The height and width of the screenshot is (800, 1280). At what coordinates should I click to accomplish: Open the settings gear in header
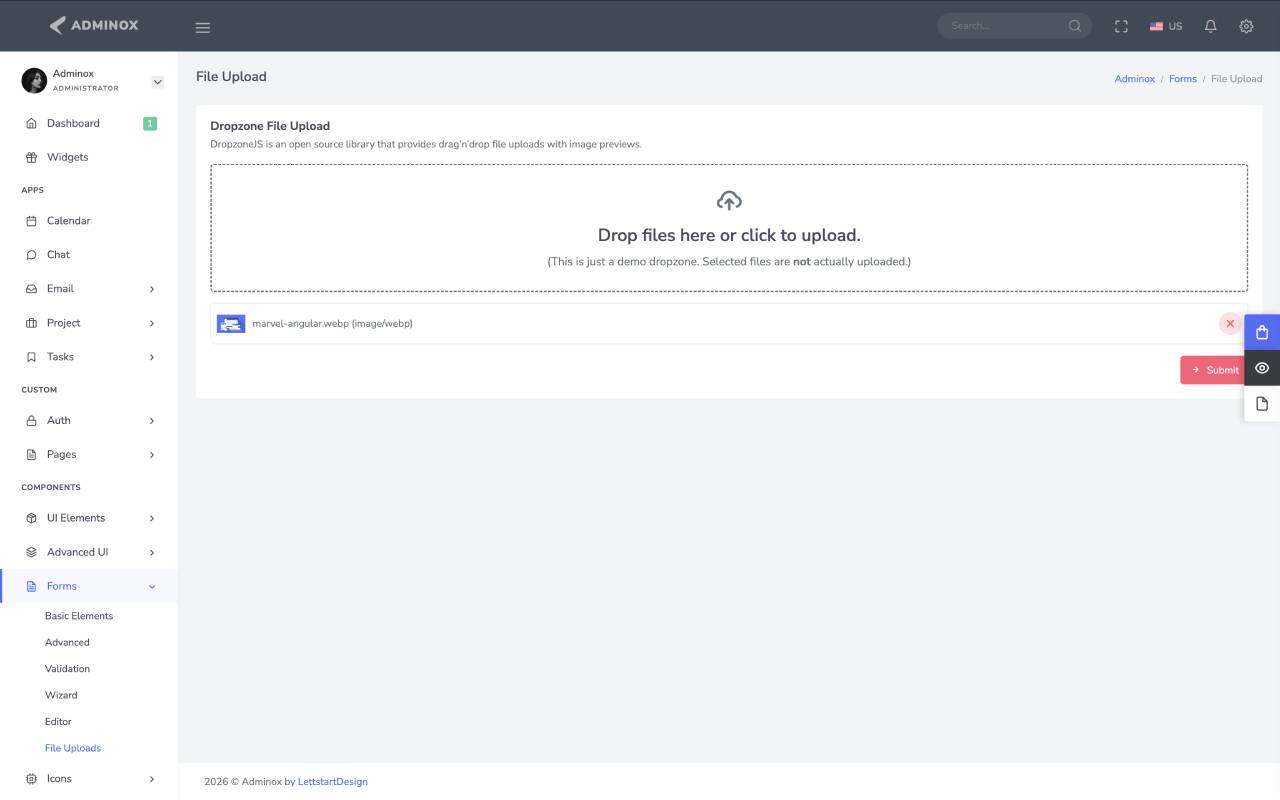[1246, 26]
